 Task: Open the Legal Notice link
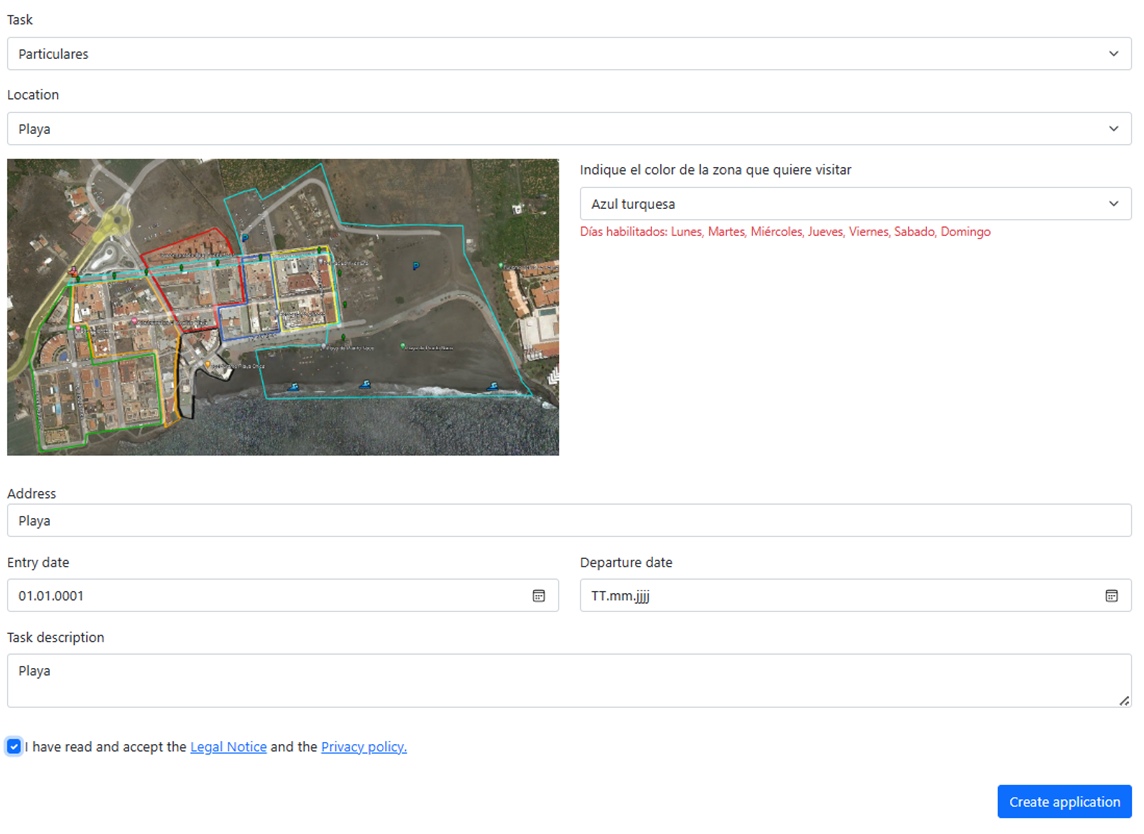coord(228,747)
